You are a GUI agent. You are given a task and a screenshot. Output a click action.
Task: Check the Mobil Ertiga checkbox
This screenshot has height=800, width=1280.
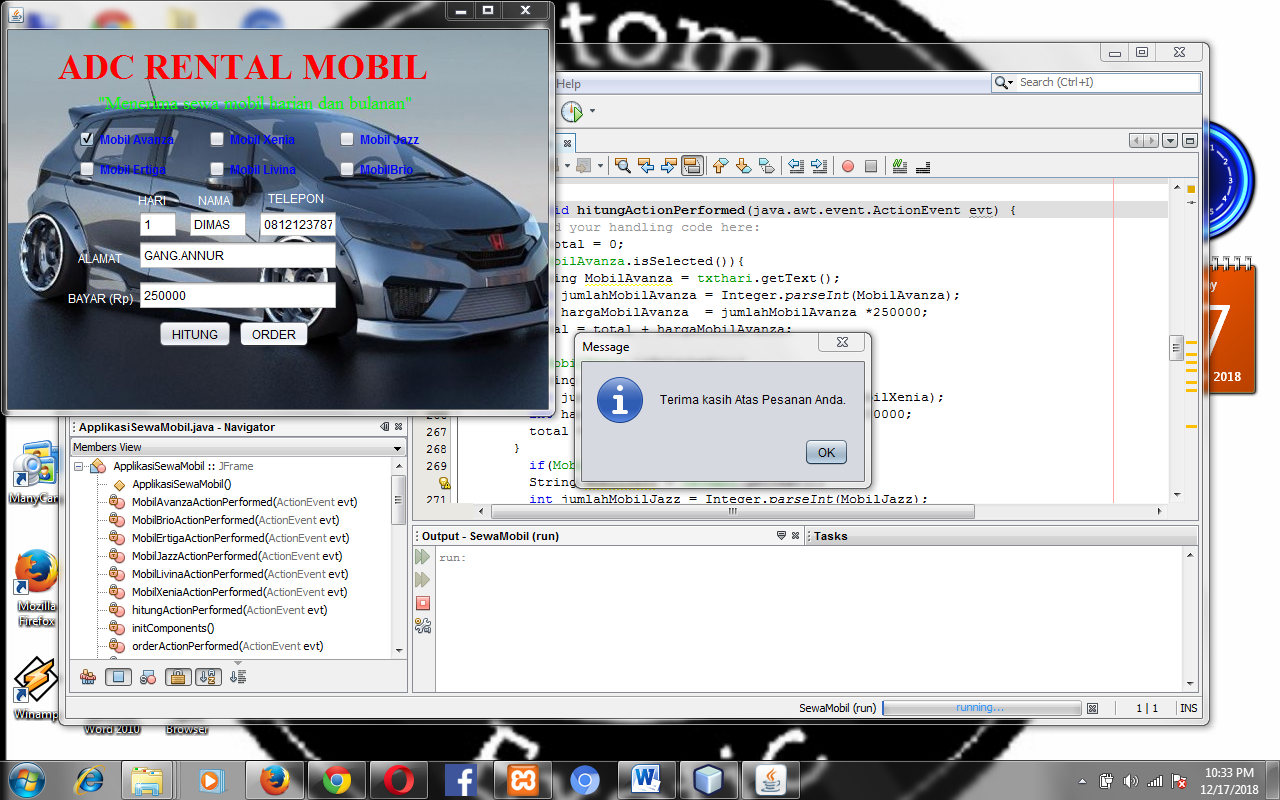point(87,169)
